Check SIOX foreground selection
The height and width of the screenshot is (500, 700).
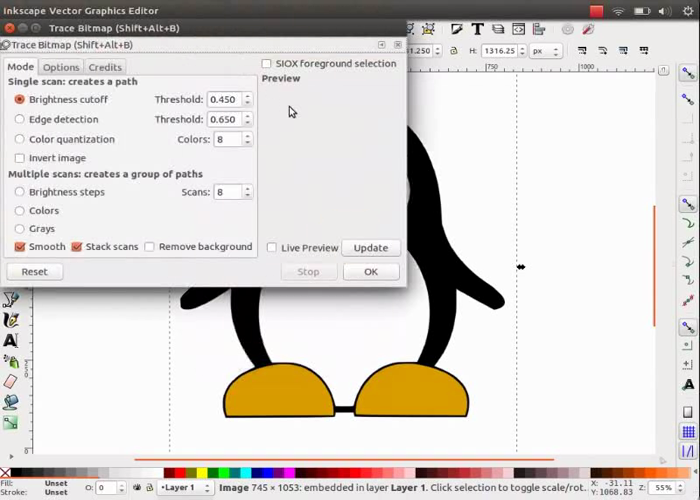pos(266,64)
